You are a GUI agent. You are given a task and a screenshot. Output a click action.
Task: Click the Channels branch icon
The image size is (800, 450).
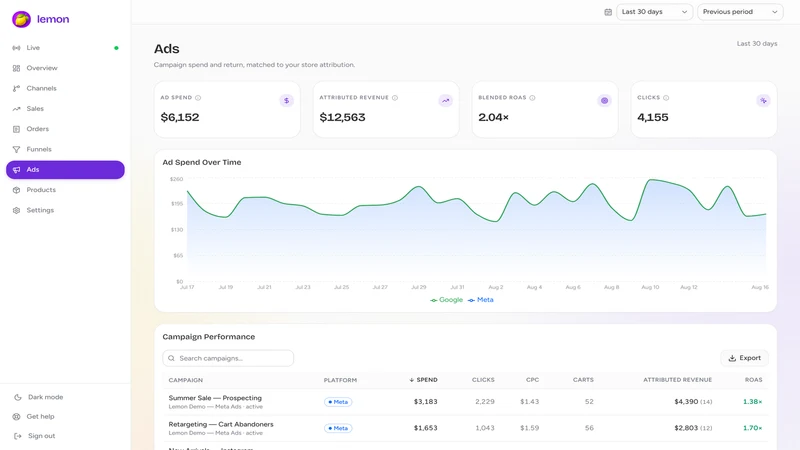(x=16, y=88)
